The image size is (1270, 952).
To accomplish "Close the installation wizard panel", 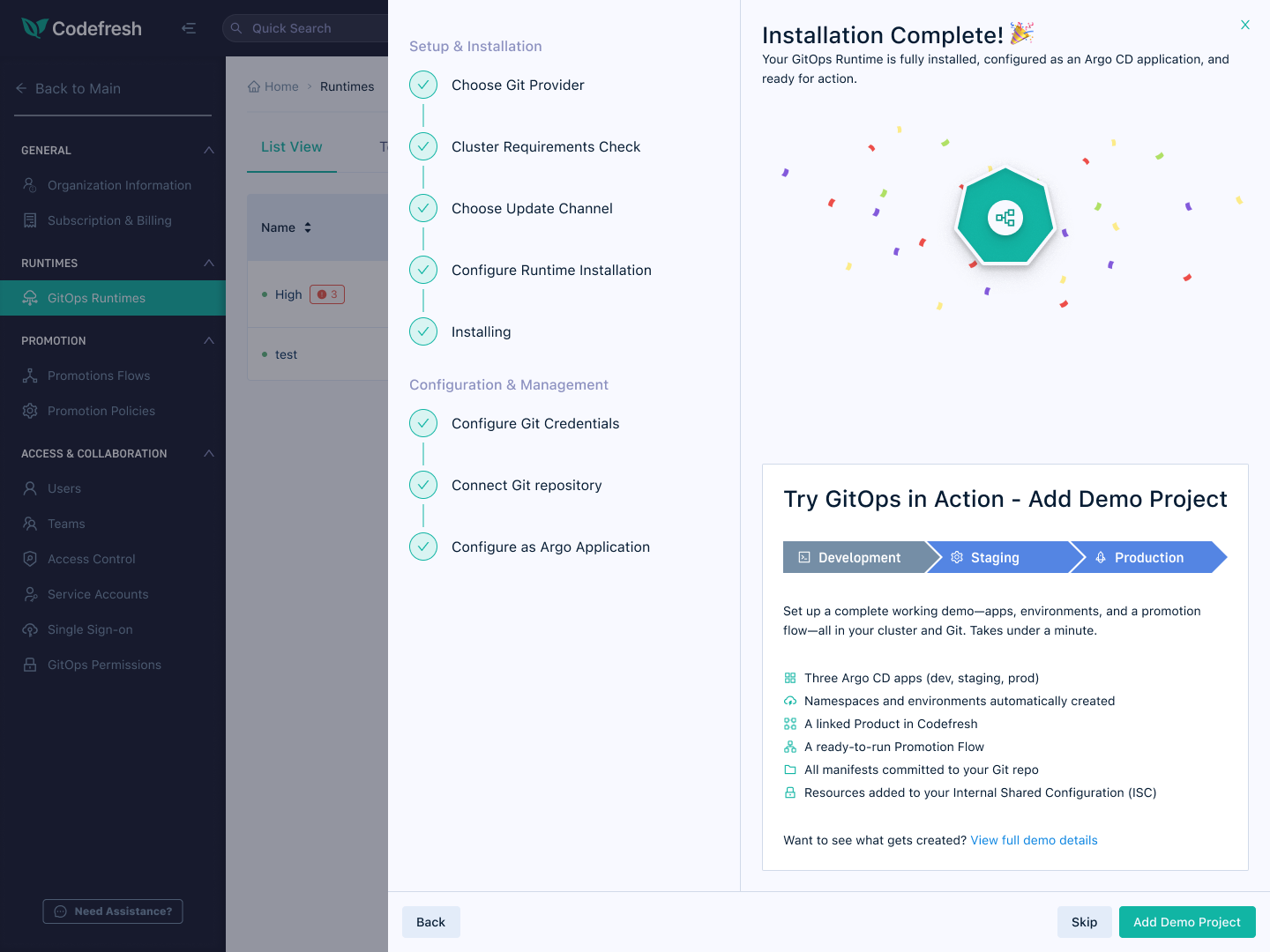I will 1245,25.
